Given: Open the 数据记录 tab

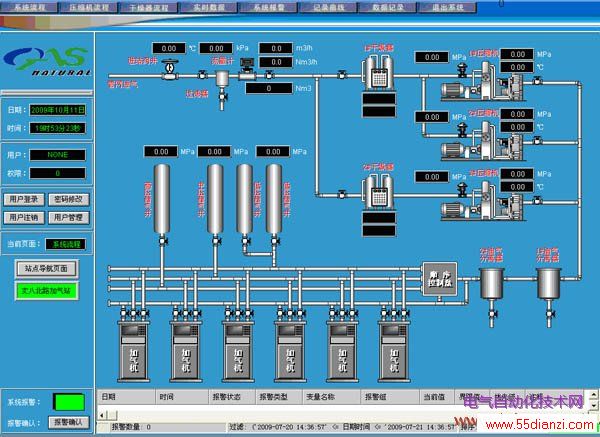Looking at the screenshot, I should 388,7.
